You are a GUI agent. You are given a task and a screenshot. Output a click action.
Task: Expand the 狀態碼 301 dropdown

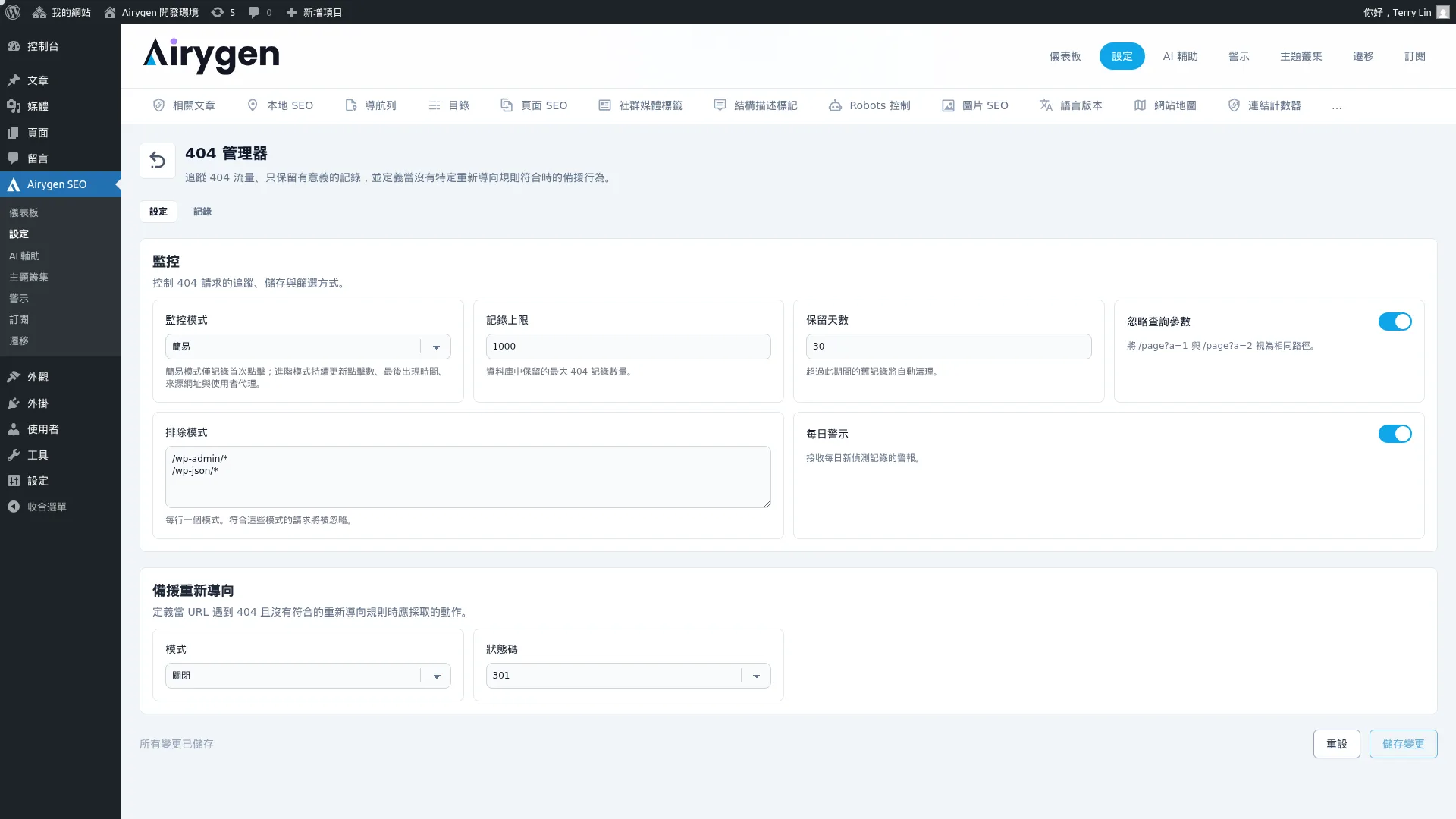(x=628, y=676)
